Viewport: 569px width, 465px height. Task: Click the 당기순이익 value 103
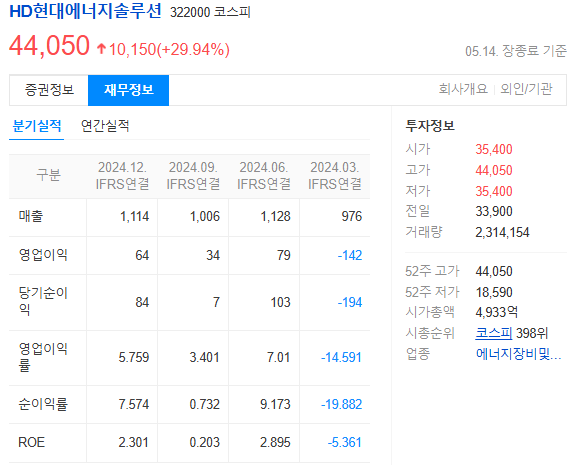[x=281, y=302]
